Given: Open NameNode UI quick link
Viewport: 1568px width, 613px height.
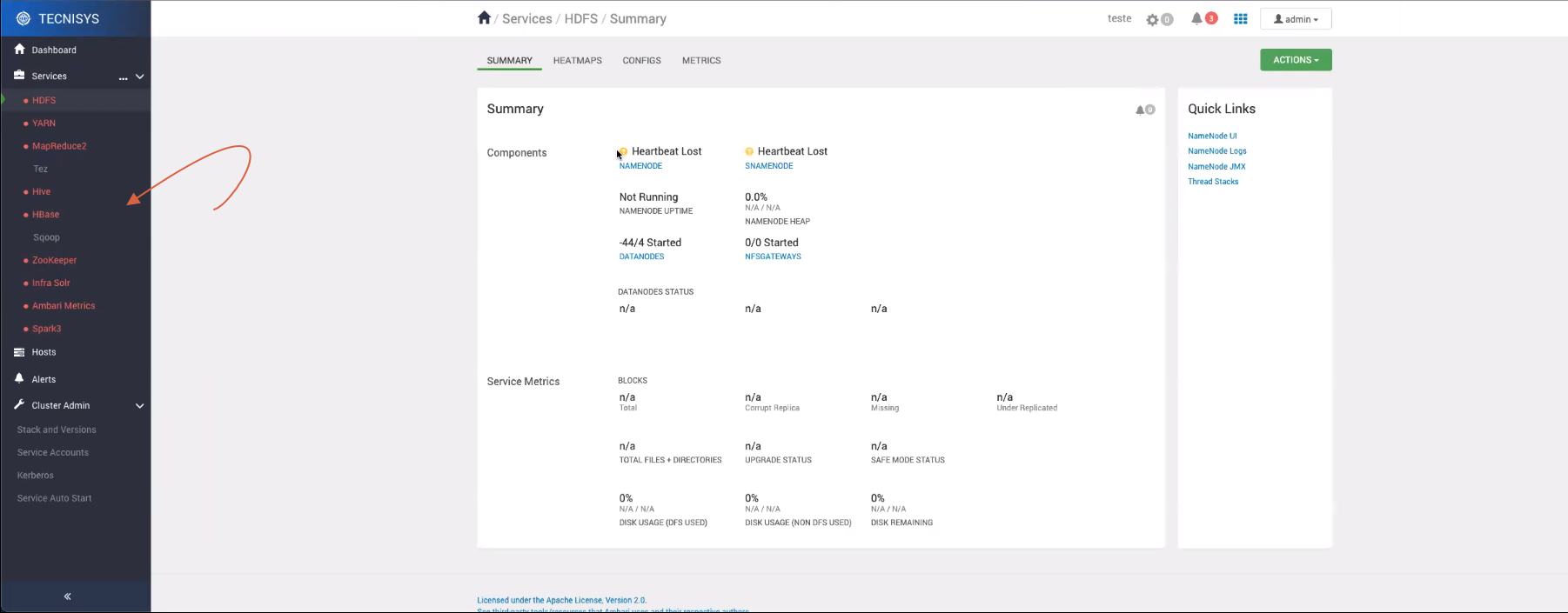Looking at the screenshot, I should [1211, 137].
